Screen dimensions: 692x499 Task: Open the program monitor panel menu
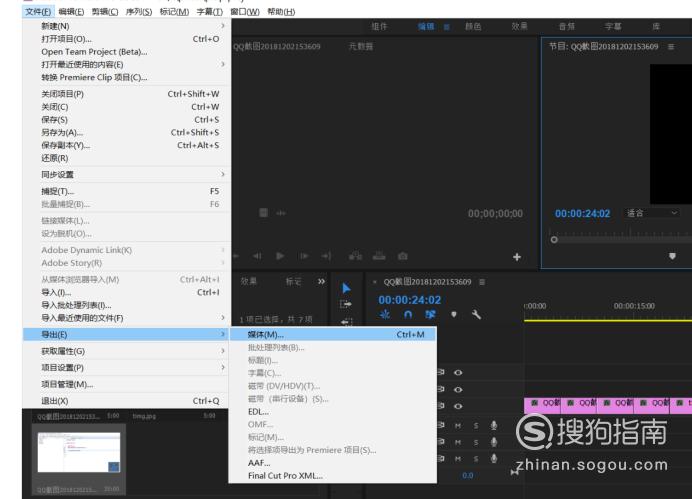[x=671, y=47]
